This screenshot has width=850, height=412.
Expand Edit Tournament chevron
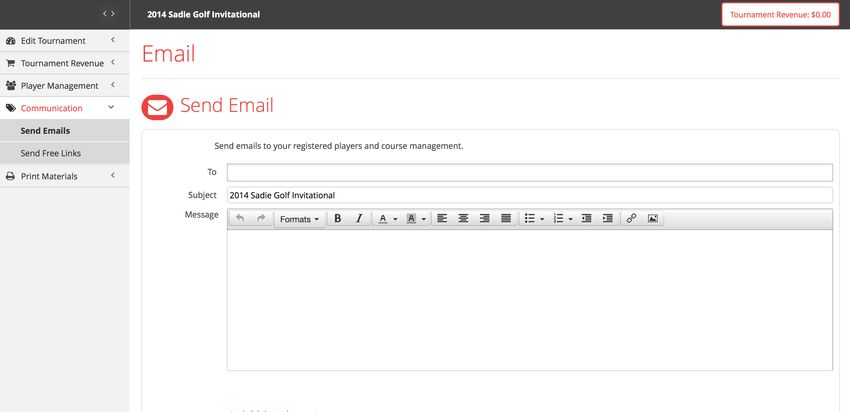pos(112,40)
